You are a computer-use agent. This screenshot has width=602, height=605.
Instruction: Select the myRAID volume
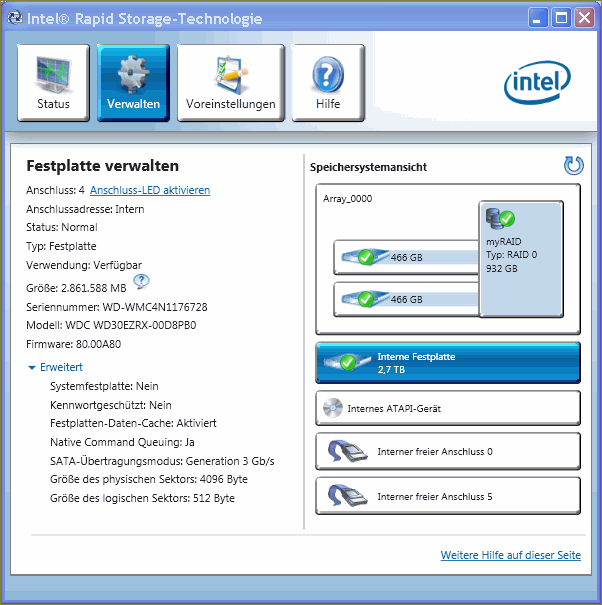[521, 259]
